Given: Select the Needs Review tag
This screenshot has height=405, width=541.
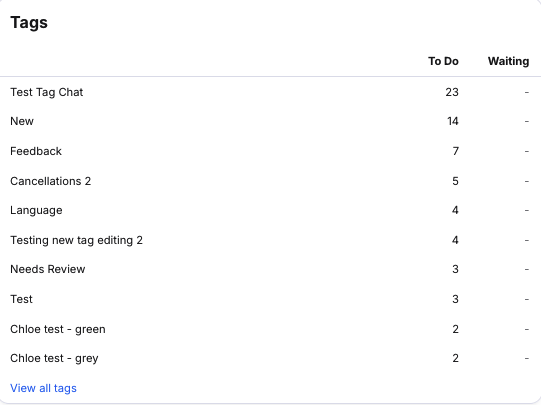Looking at the screenshot, I should [48, 269].
